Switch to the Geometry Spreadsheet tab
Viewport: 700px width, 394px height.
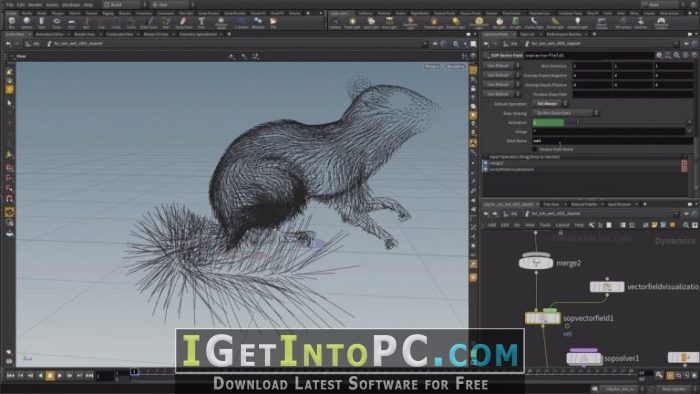pyautogui.click(x=198, y=34)
